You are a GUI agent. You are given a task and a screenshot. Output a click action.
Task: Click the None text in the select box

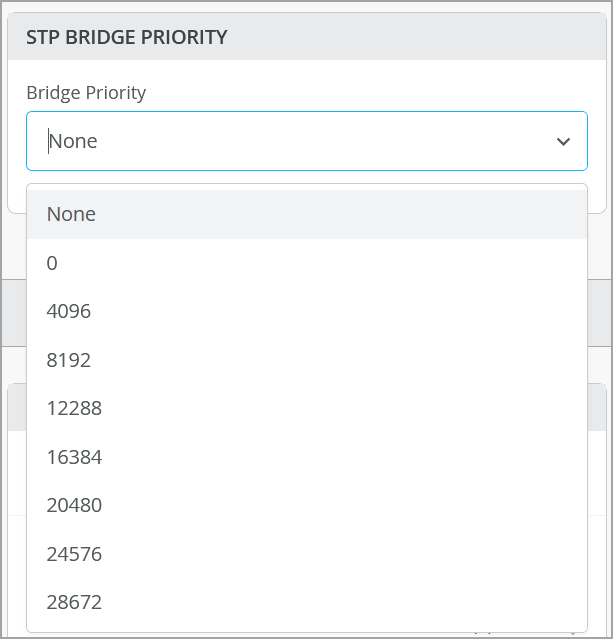point(73,141)
